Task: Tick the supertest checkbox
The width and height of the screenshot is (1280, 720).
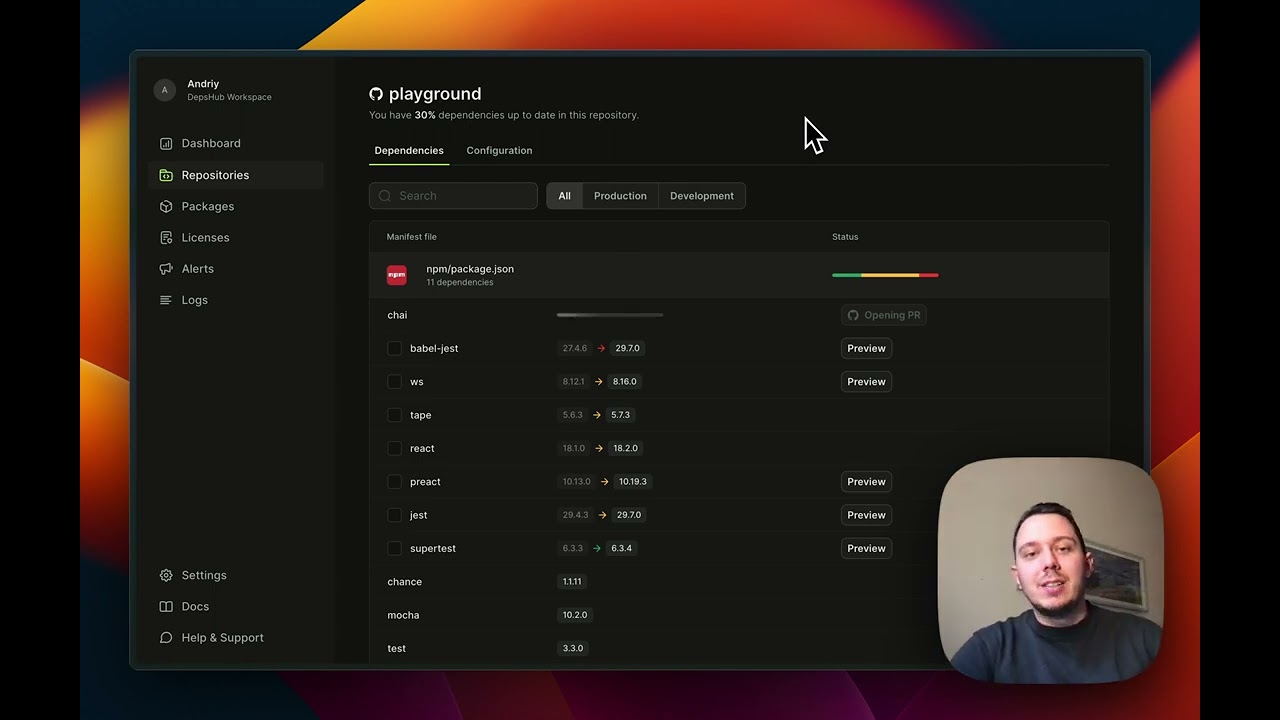Action: [394, 548]
